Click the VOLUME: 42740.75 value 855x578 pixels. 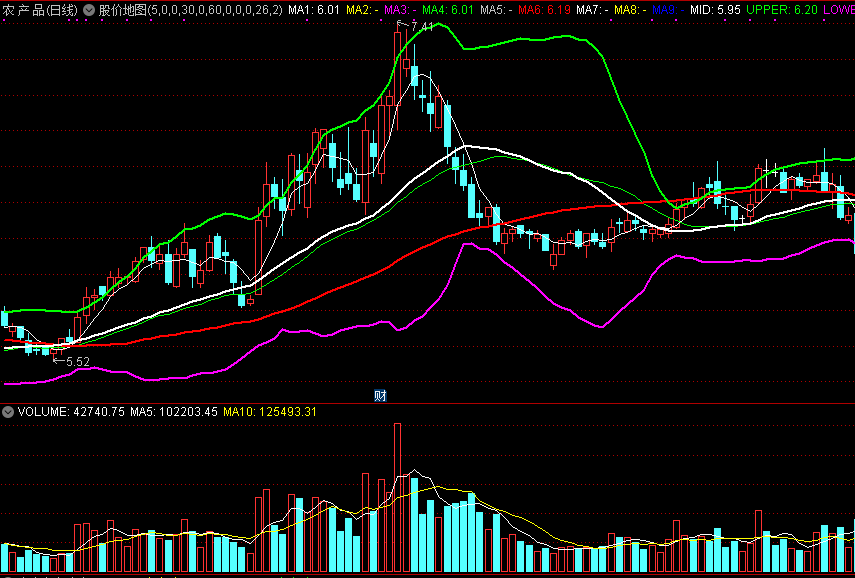click(71, 412)
